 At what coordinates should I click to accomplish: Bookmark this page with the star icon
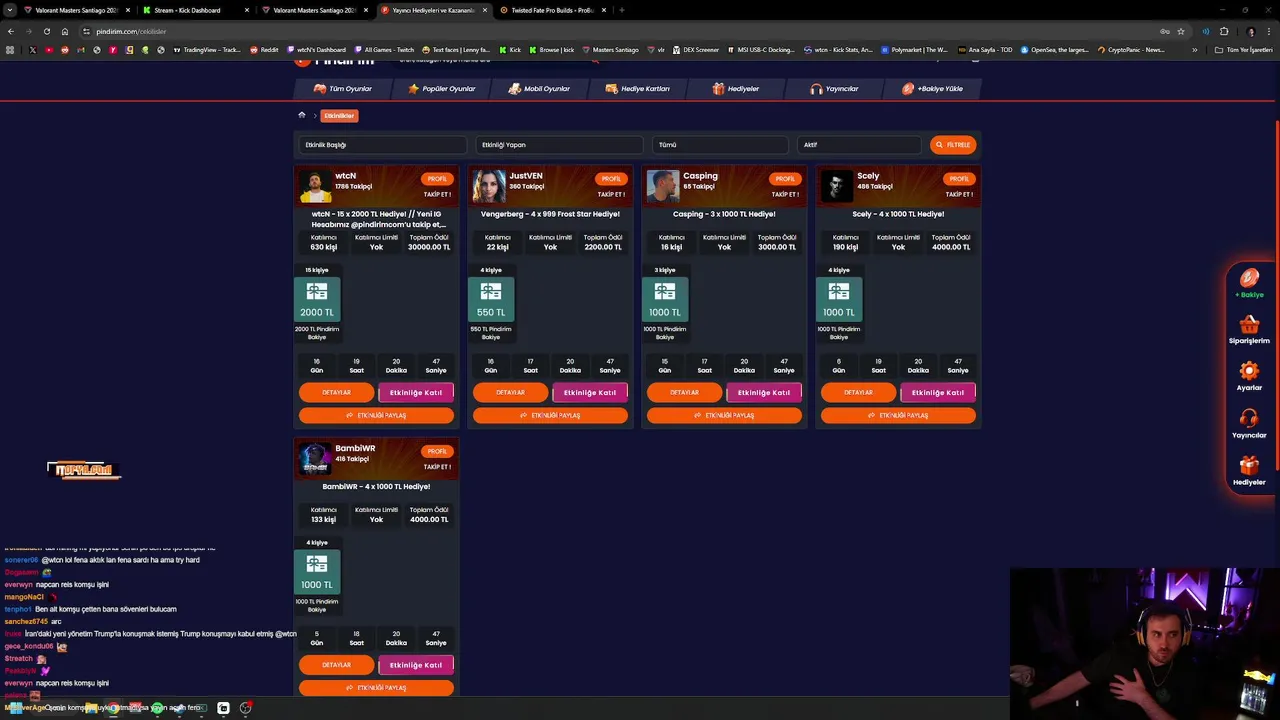pos(1180,31)
